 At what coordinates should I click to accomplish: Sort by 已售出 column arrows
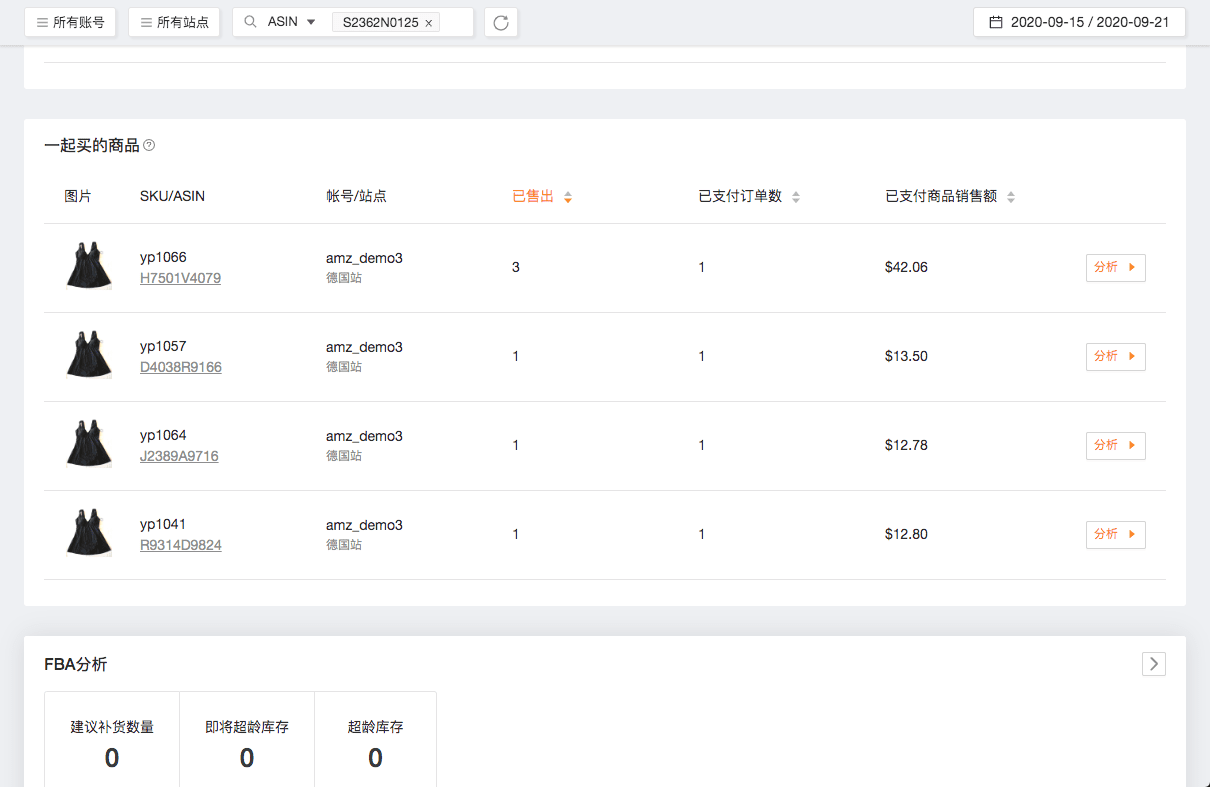click(568, 197)
